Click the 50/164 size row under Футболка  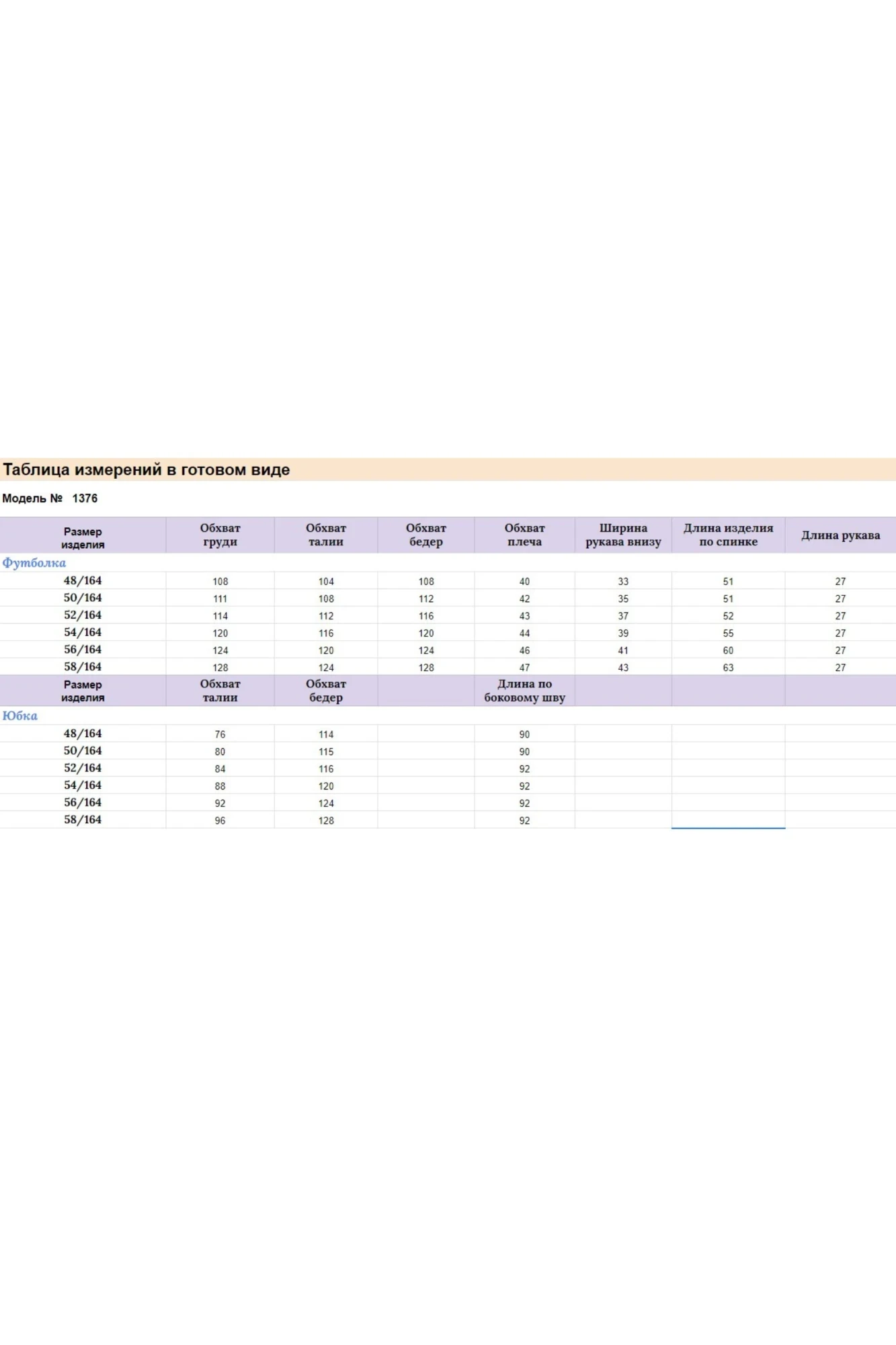[448, 598]
